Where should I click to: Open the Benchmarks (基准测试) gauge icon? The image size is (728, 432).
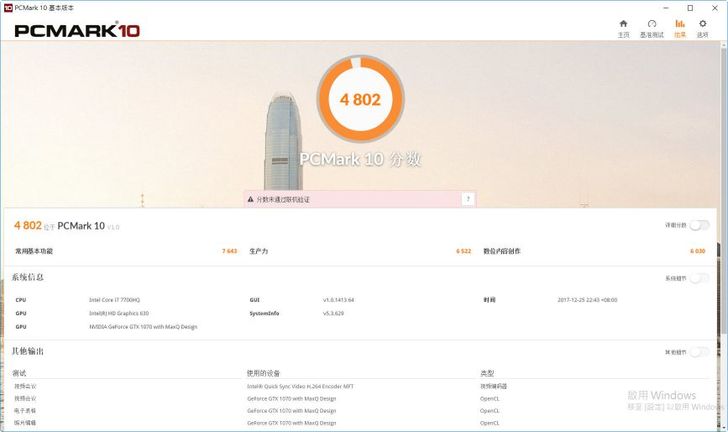coord(652,24)
